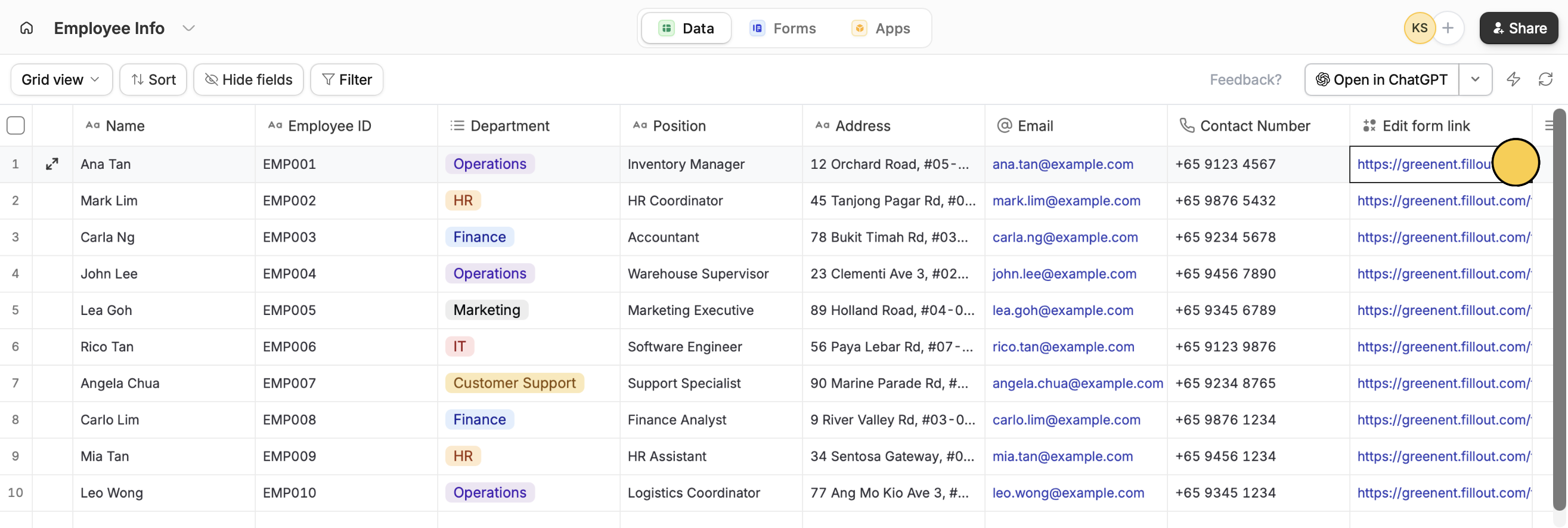The height and width of the screenshot is (528, 1568).
Task: Switch to the Forms tab
Action: (783, 28)
